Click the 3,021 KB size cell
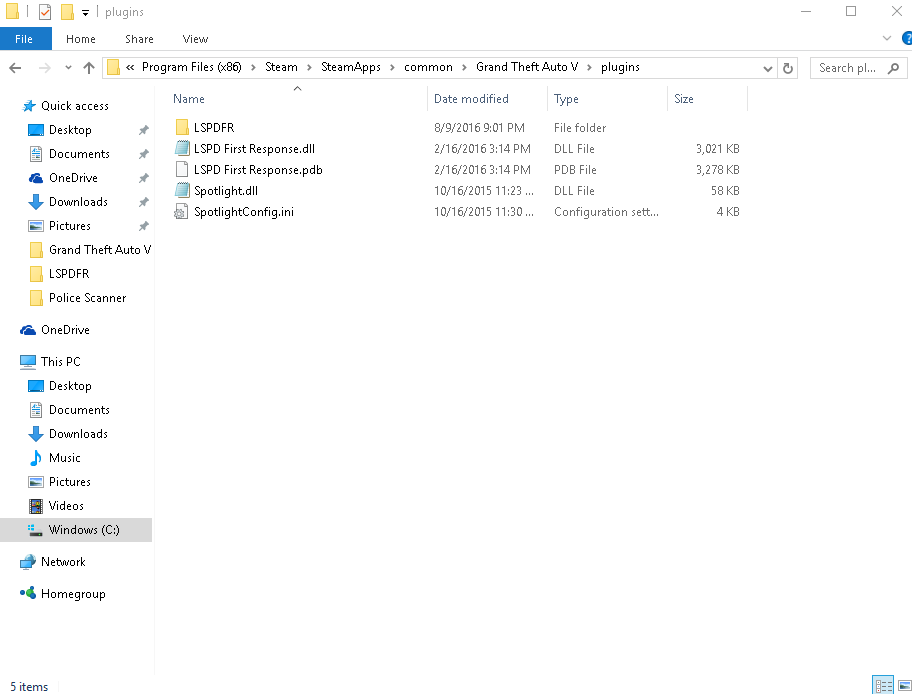This screenshot has height=694, width=912. tap(718, 149)
